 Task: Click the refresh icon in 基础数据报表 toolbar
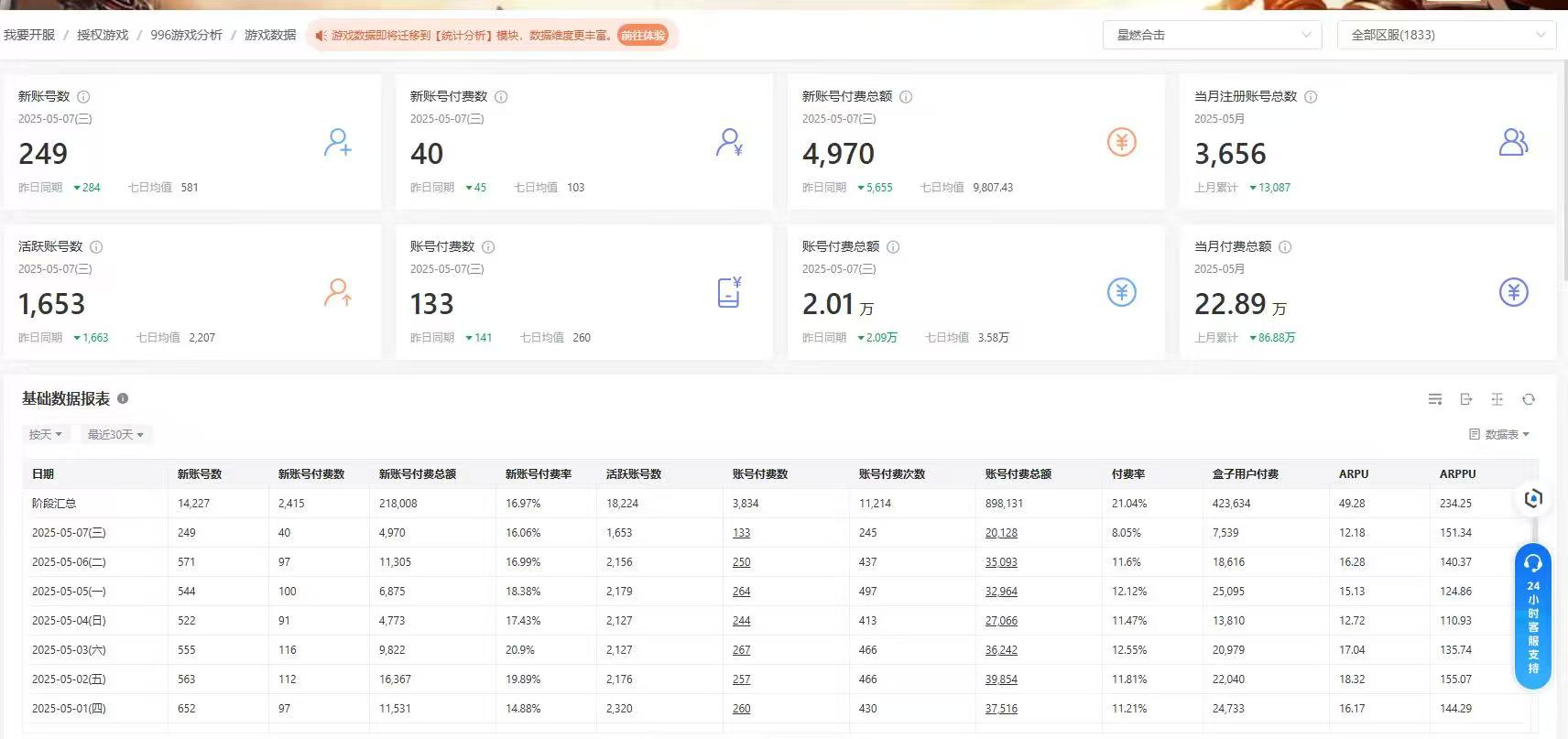1528,399
